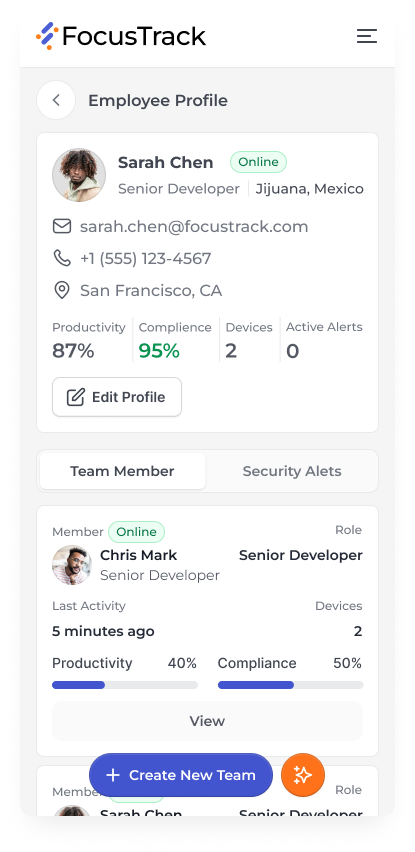
Task: Go back using the chevron arrow button
Action: tap(56, 100)
